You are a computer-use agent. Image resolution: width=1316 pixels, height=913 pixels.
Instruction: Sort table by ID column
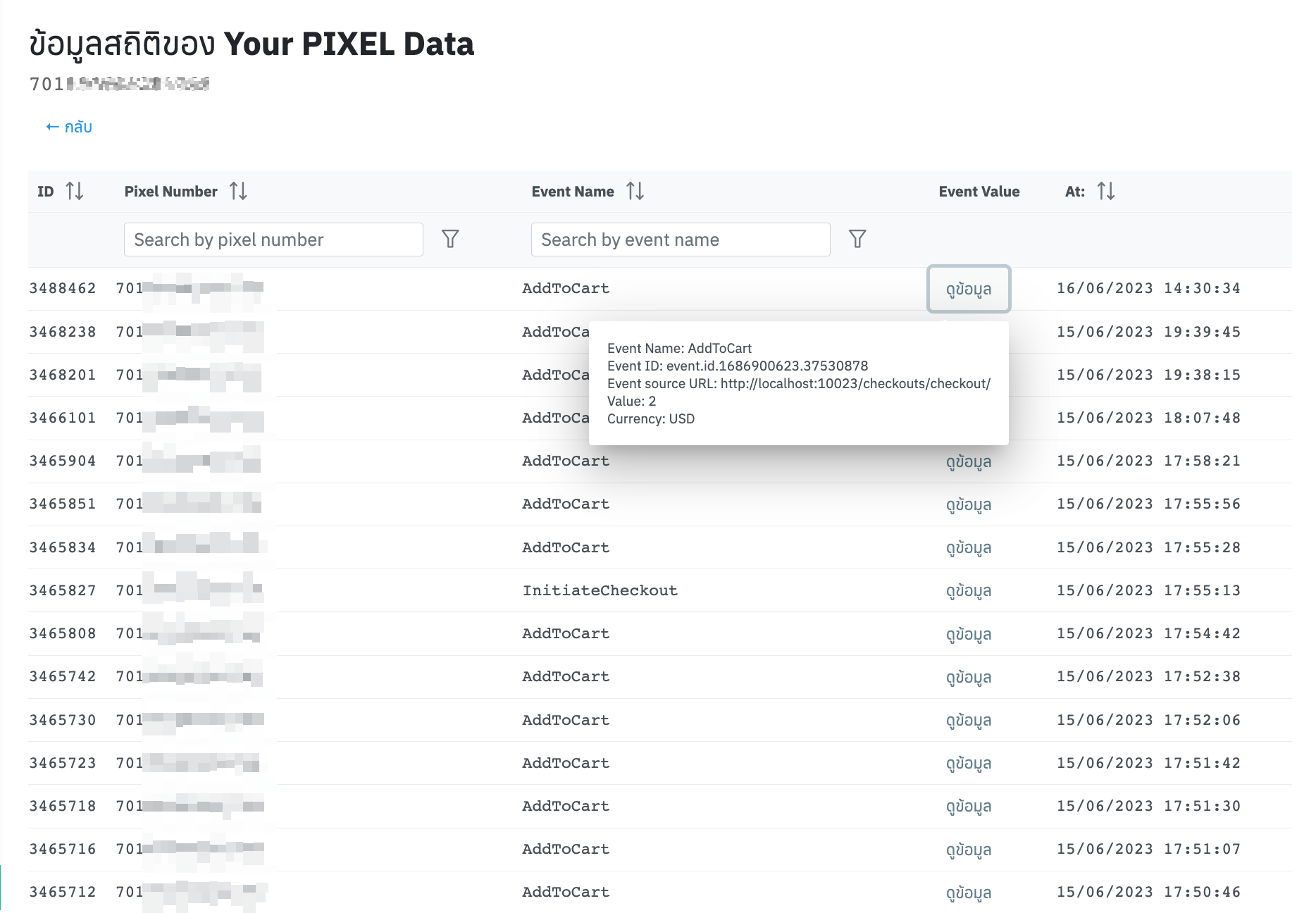75,191
